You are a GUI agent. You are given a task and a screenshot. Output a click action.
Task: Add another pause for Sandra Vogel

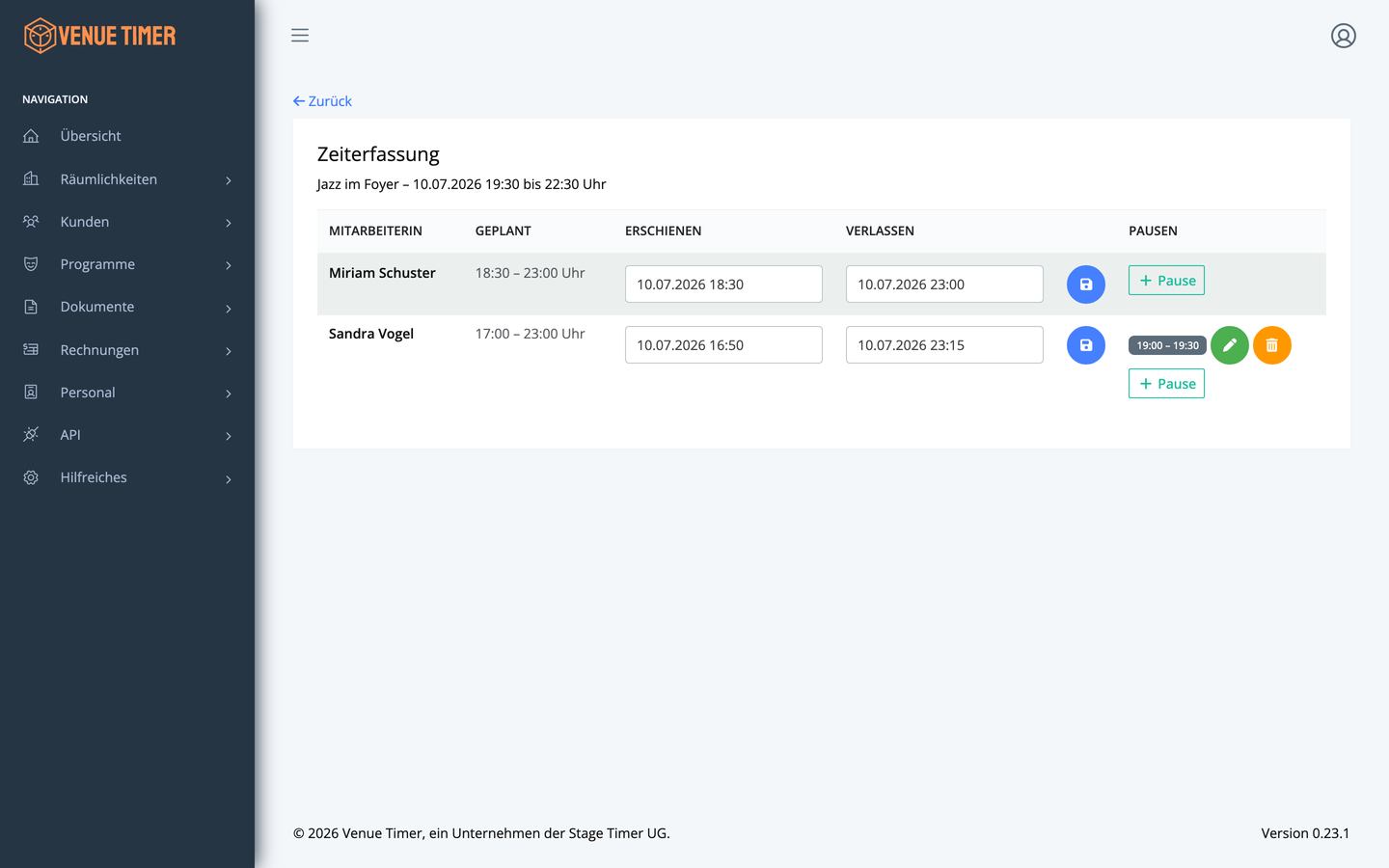[1166, 384]
